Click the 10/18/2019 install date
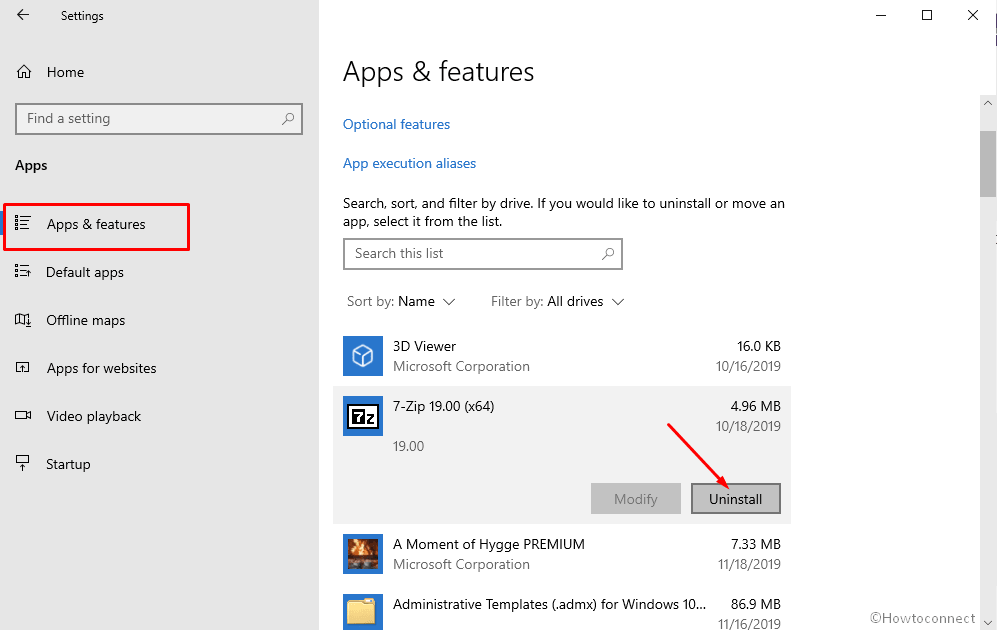Viewport: 997px width, 630px height. point(748,426)
